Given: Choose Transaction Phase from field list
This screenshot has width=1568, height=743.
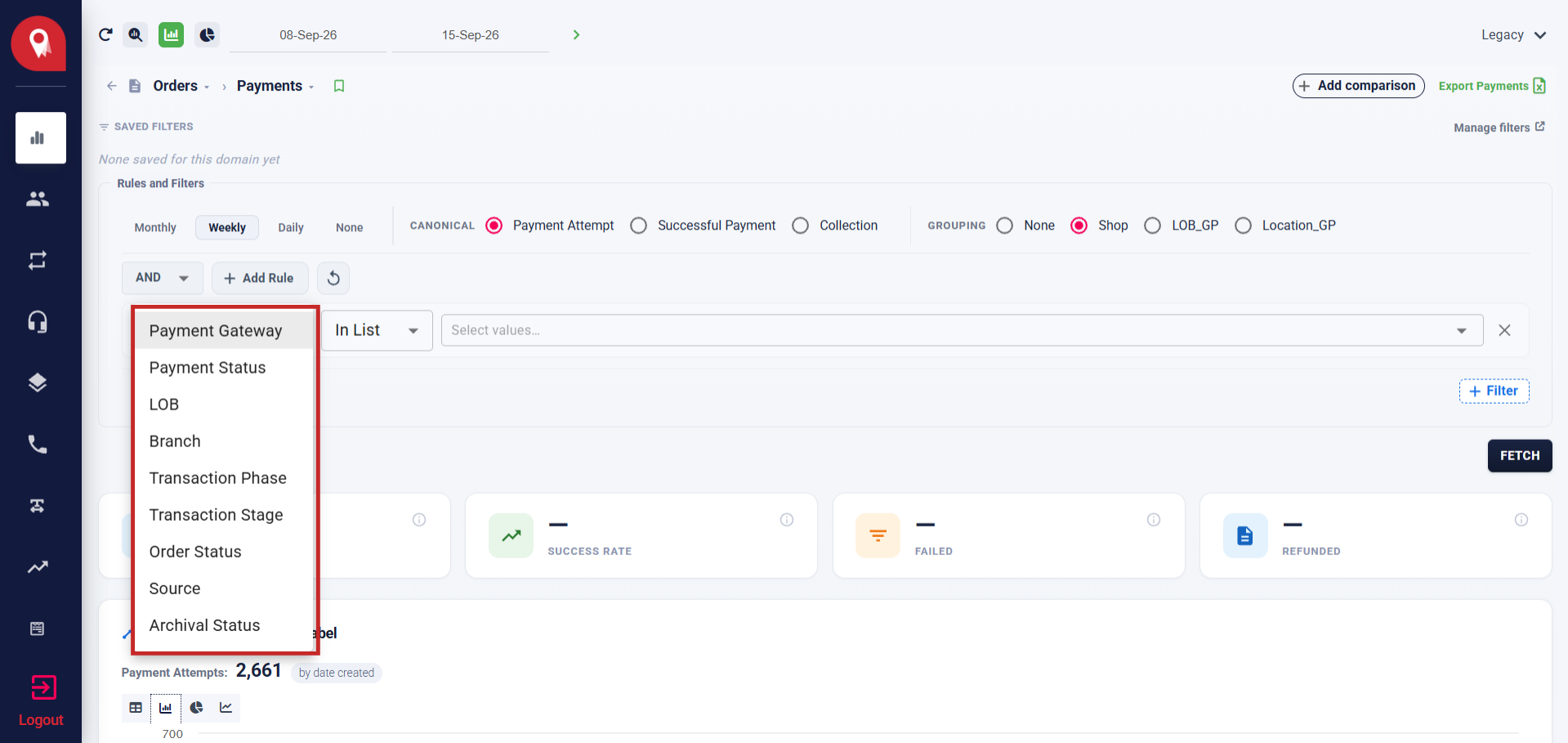Looking at the screenshot, I should pyautogui.click(x=224, y=478).
